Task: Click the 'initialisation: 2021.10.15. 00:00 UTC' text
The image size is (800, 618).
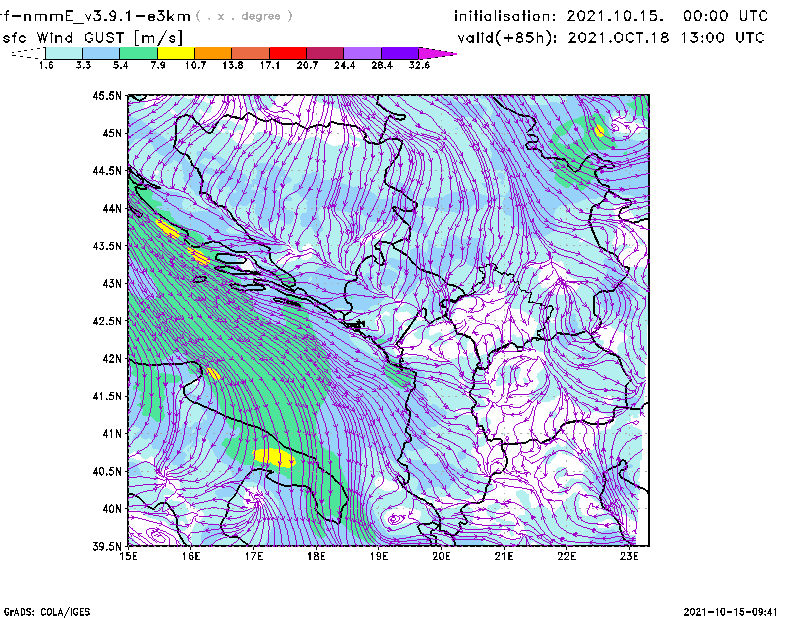Action: (x=611, y=16)
